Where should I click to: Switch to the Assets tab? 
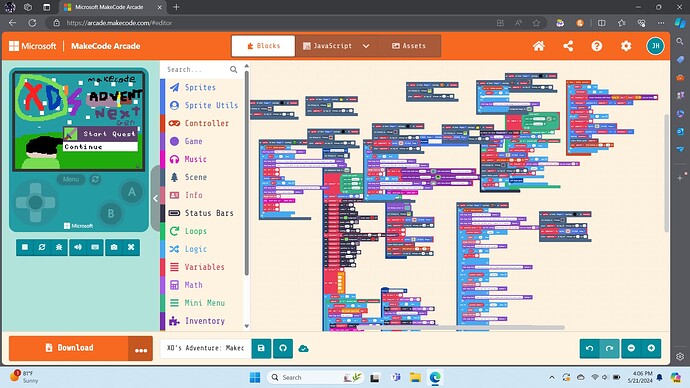[409, 46]
